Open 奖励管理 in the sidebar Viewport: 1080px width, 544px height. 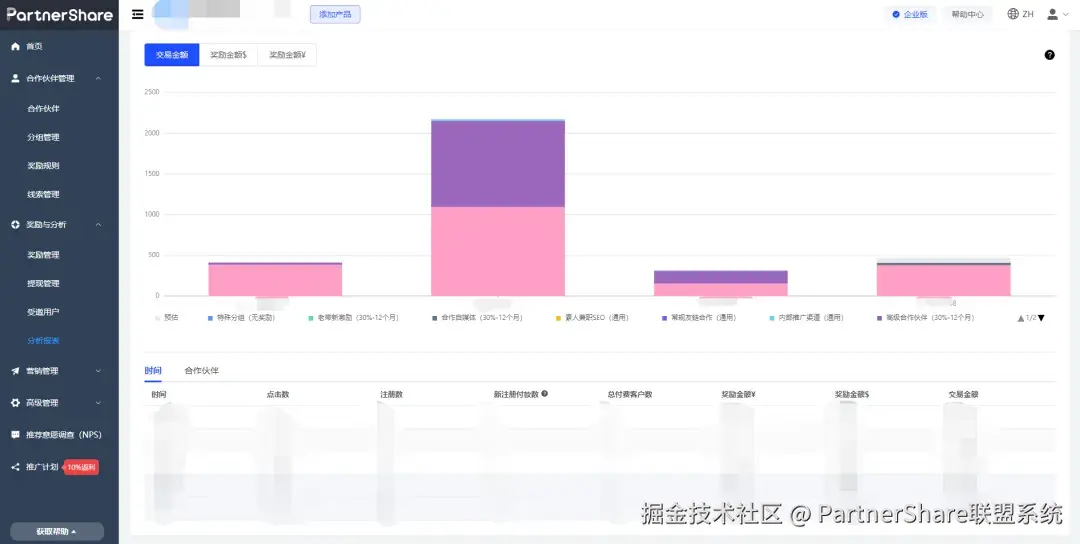(43, 255)
